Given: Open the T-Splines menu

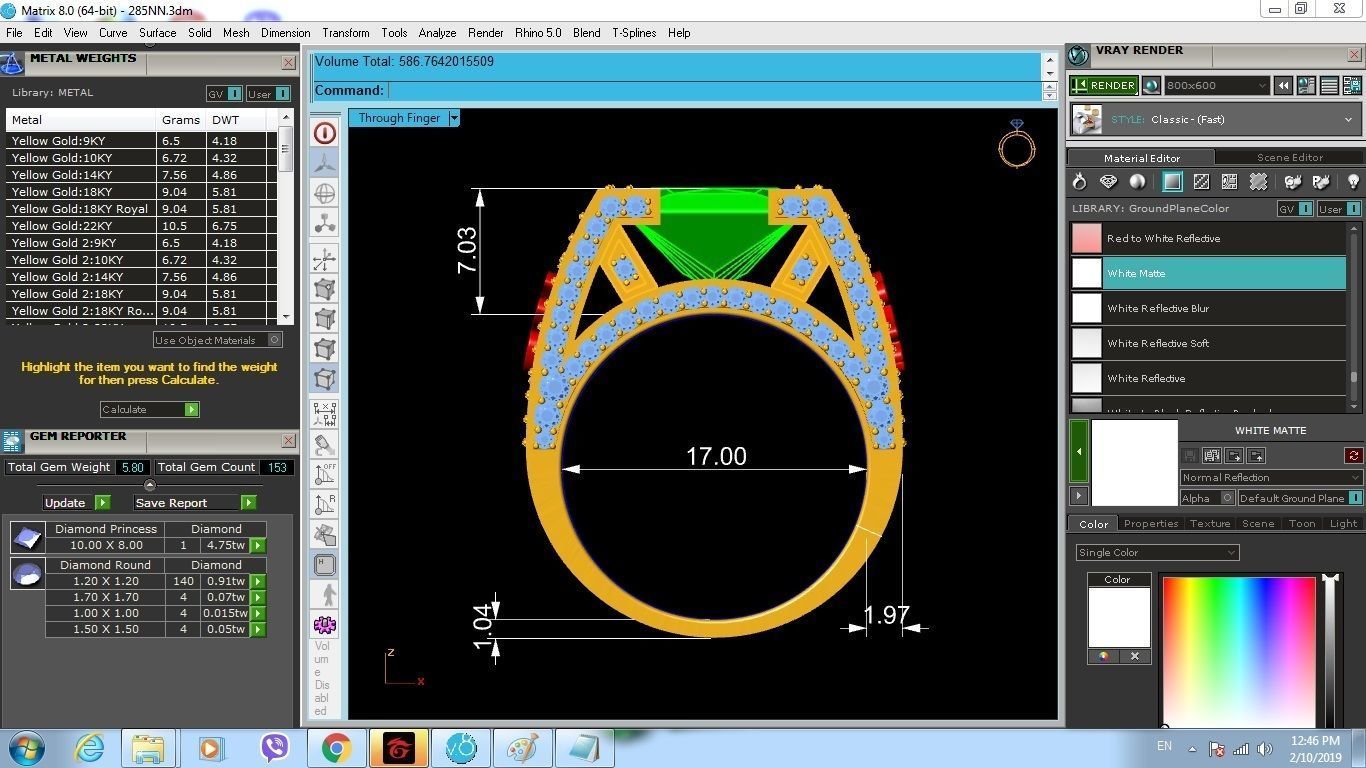Looking at the screenshot, I should [x=634, y=33].
